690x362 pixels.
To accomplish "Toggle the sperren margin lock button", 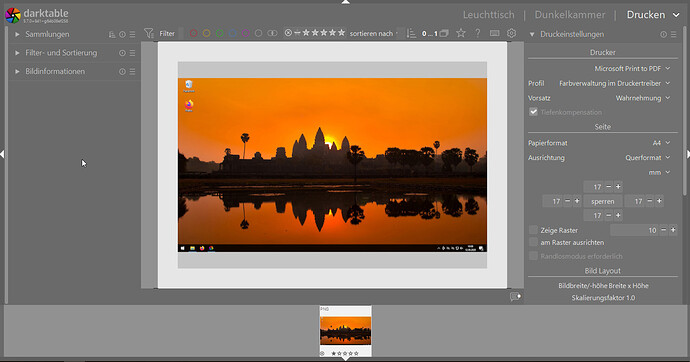I will (603, 201).
